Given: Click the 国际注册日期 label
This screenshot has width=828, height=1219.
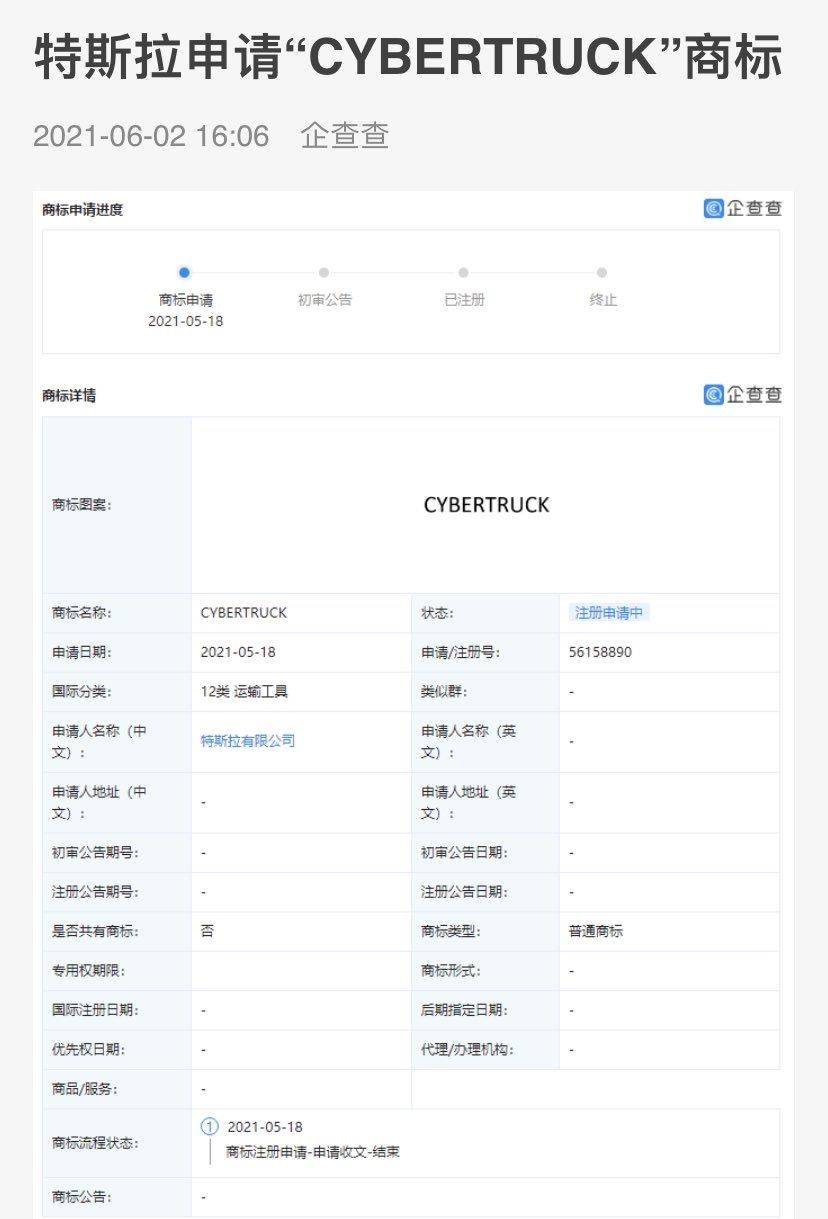Looking at the screenshot, I should coord(95,1011).
